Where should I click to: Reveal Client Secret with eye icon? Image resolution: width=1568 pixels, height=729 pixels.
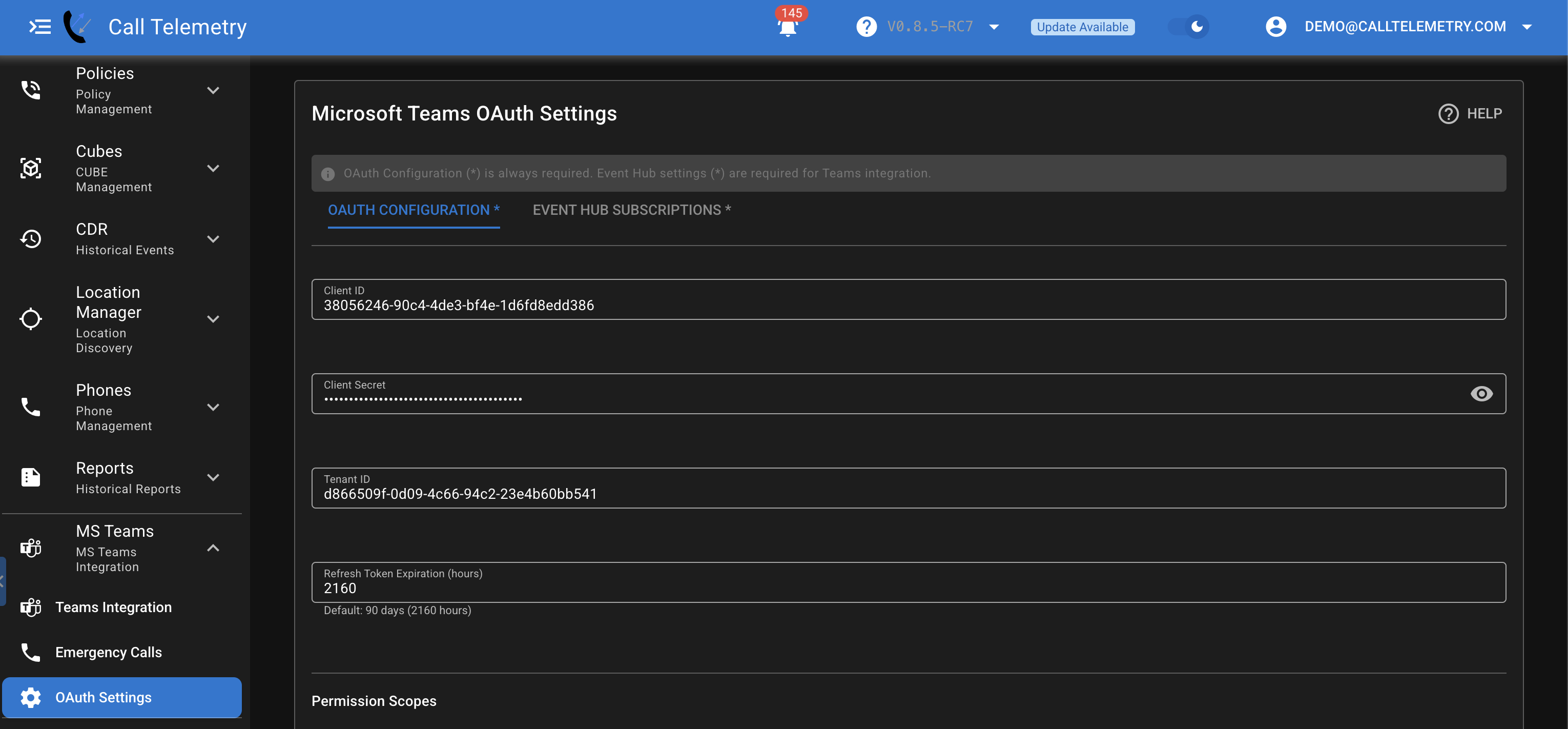point(1481,394)
